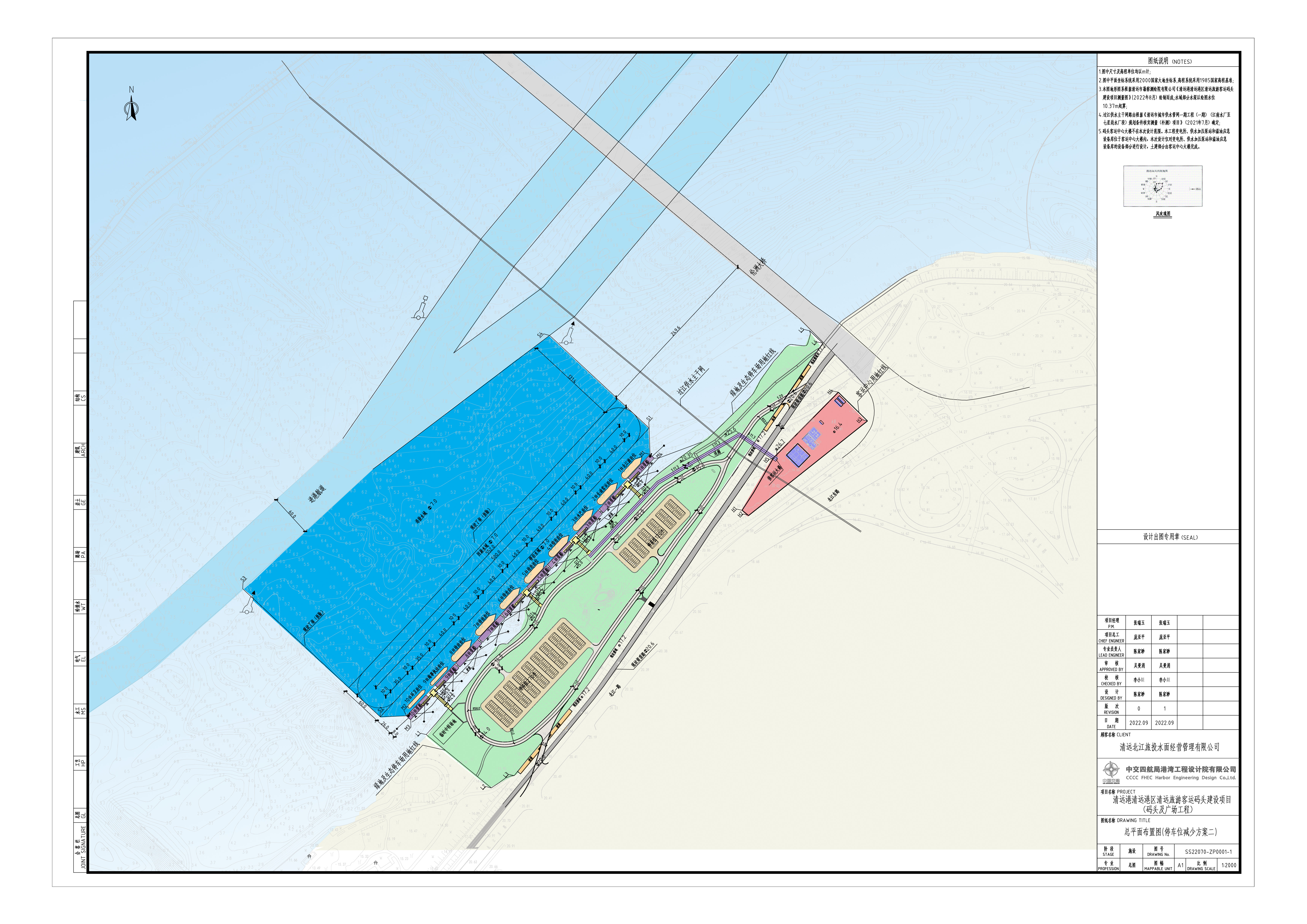Click drawing title '总平面布置图(停车位减少方案二)'

pos(1170,832)
